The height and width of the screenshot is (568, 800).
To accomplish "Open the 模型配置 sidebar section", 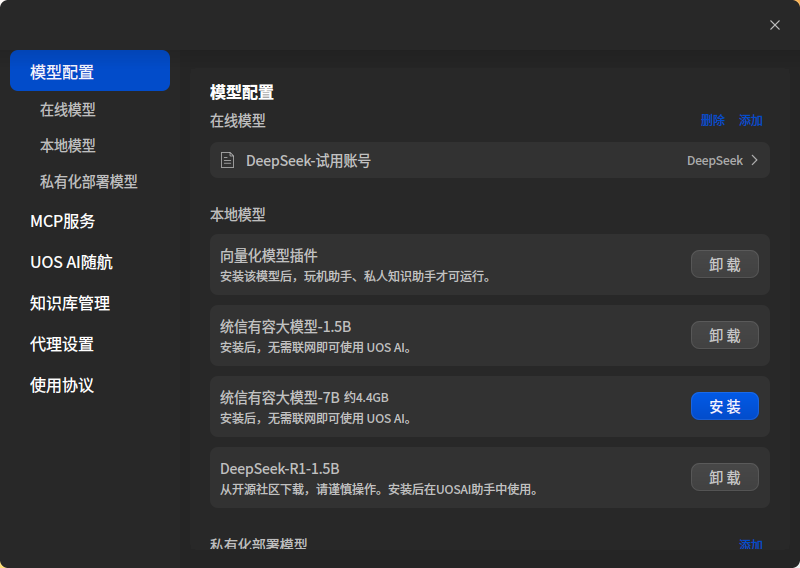I will coord(90,70).
